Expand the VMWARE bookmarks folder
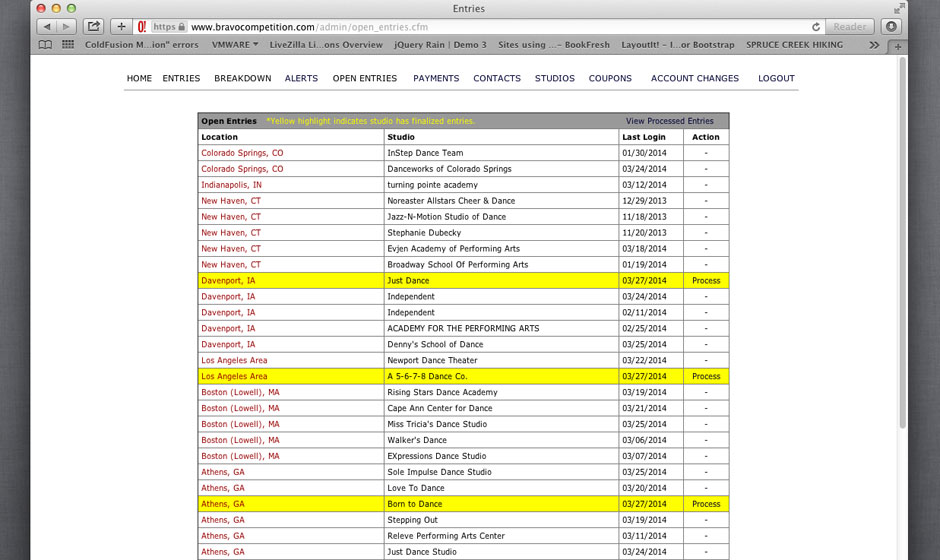The image size is (940, 560). pos(234,45)
